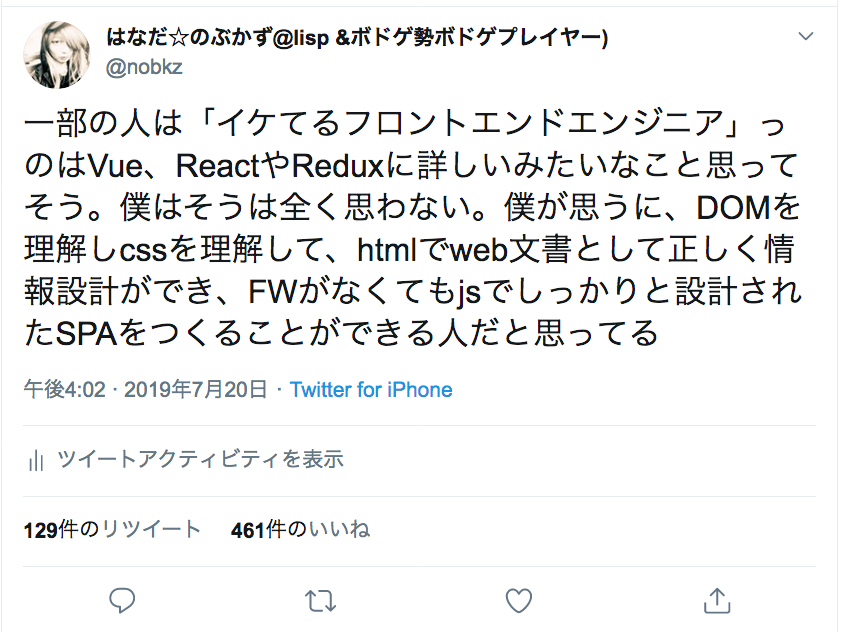Click the 461 likes count number

(x=248, y=530)
